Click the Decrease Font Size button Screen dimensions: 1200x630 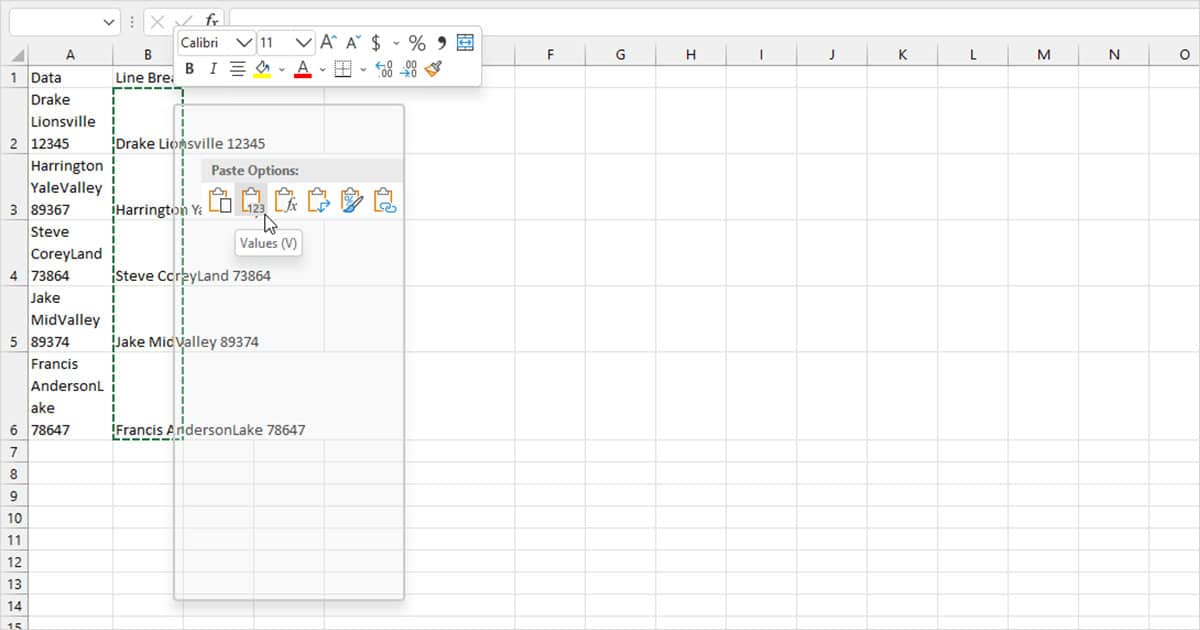[352, 41]
